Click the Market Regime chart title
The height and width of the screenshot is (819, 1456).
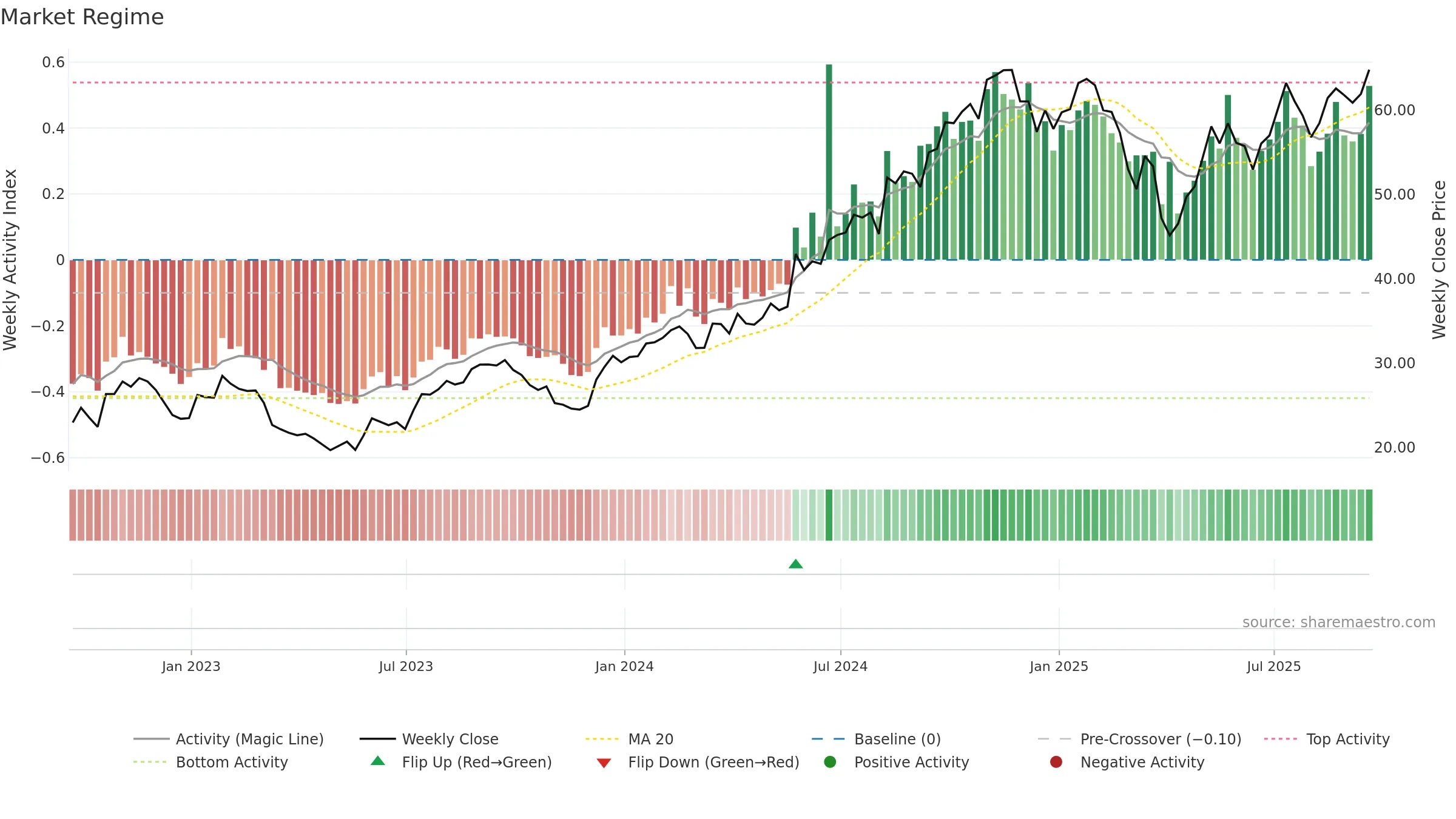tap(82, 17)
